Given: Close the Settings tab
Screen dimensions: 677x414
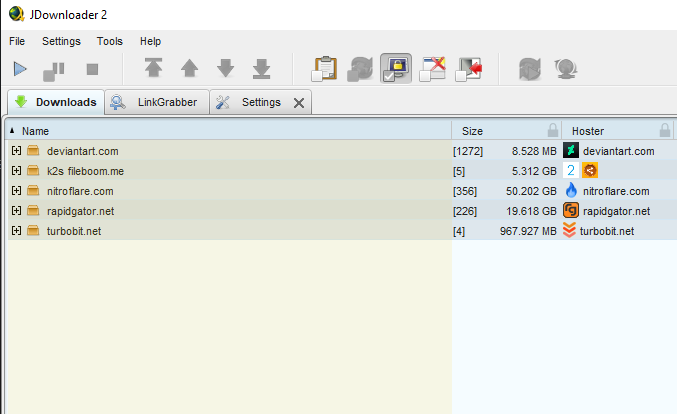Looking at the screenshot, I should click(299, 103).
